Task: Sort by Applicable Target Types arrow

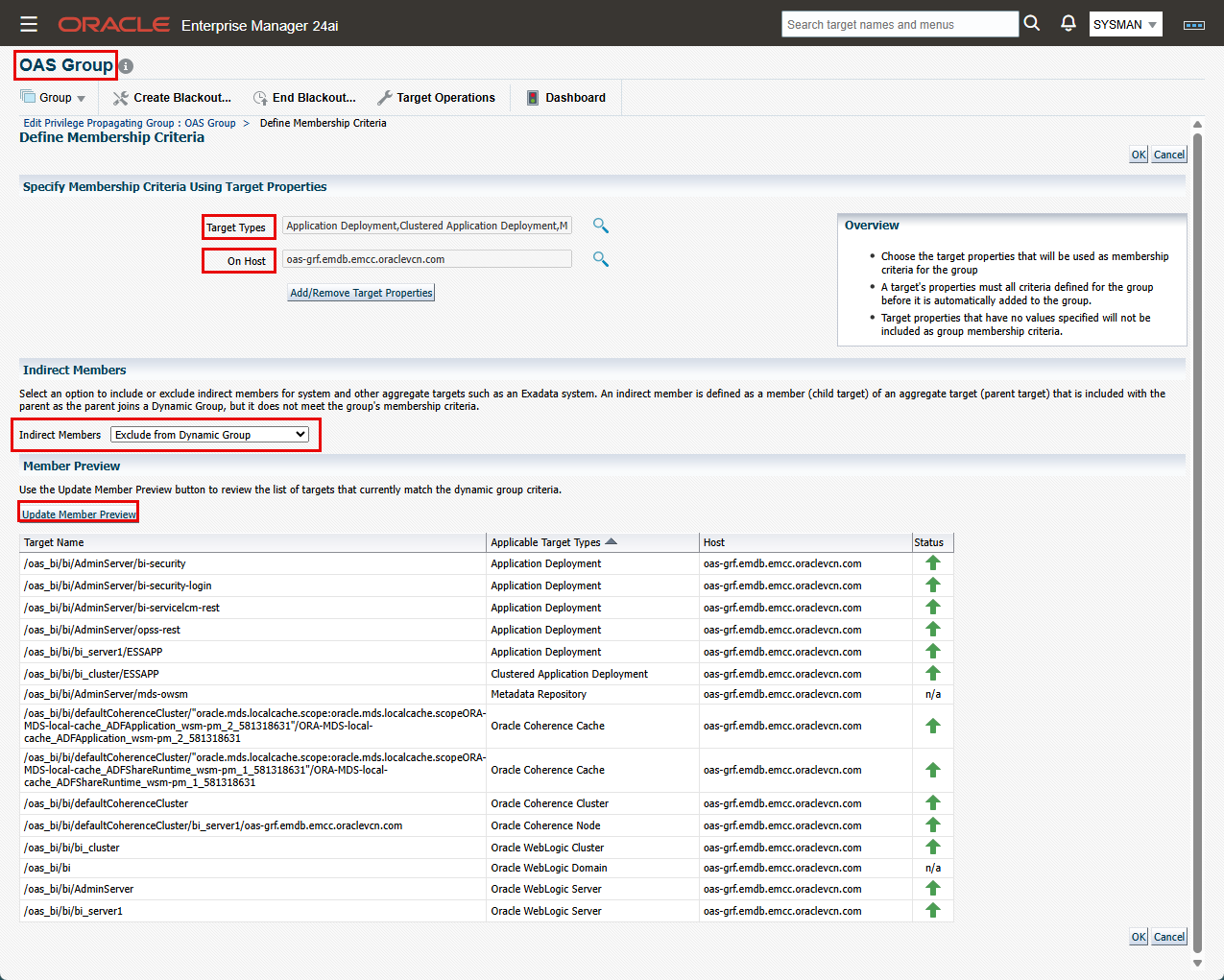Action: coord(612,542)
